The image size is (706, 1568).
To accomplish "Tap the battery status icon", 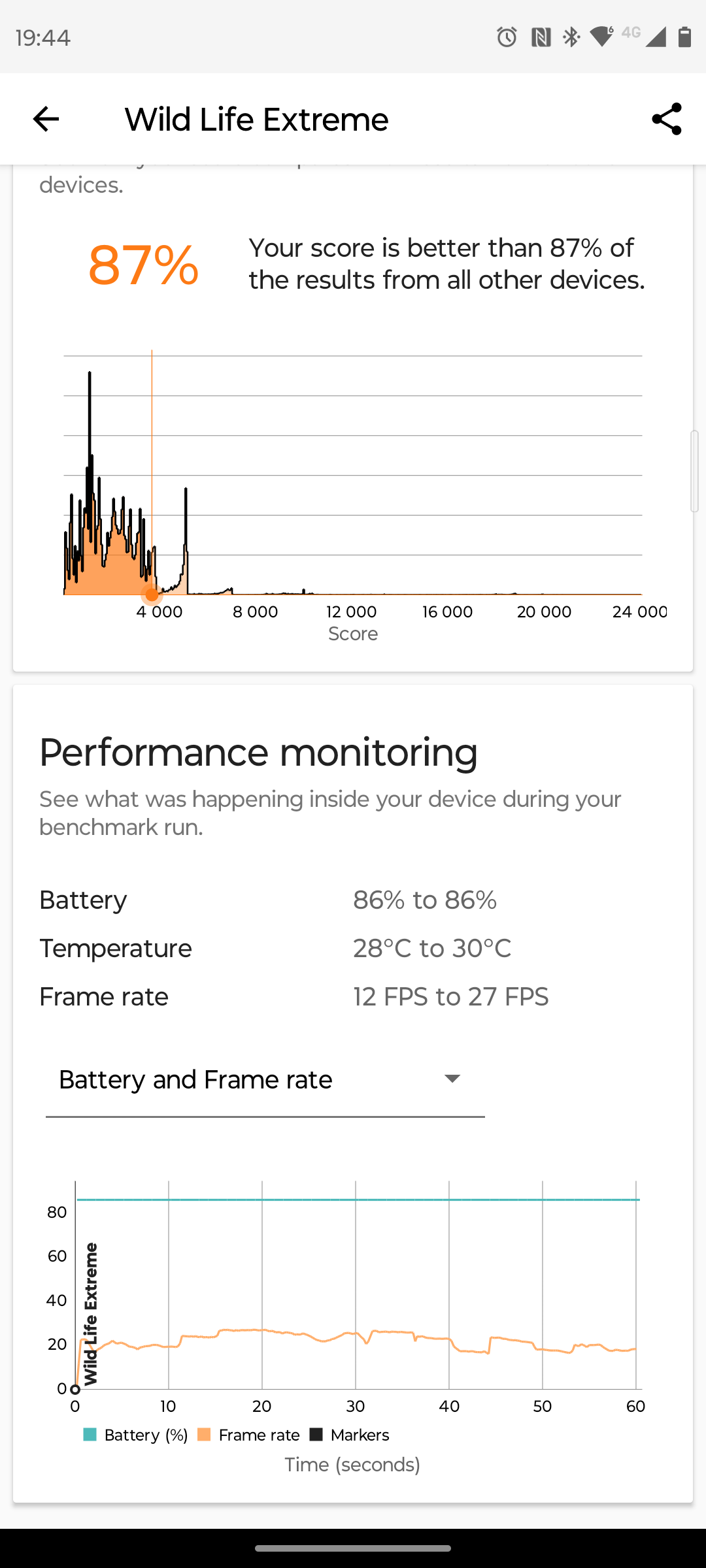I will coord(684,37).
